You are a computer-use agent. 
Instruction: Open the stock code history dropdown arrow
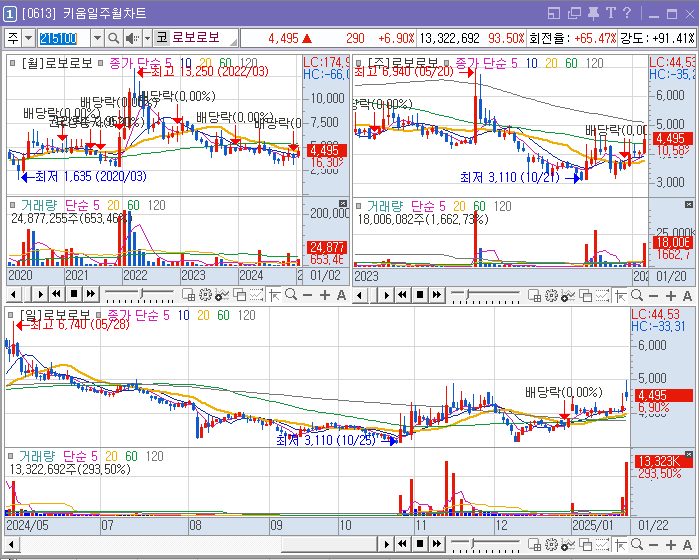coord(97,38)
